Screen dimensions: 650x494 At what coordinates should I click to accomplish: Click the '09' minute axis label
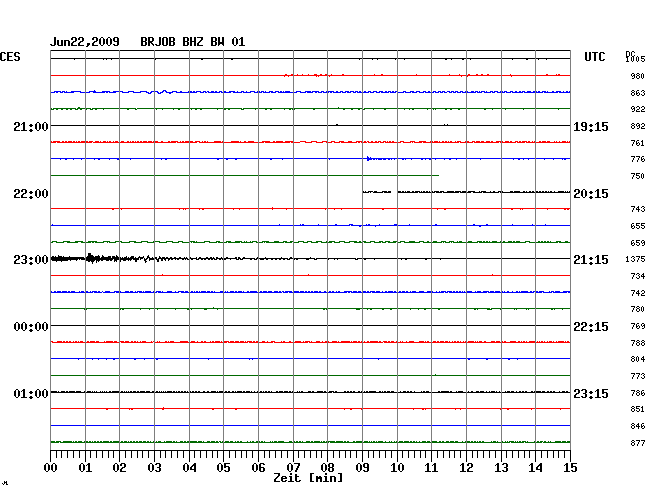click(x=362, y=467)
